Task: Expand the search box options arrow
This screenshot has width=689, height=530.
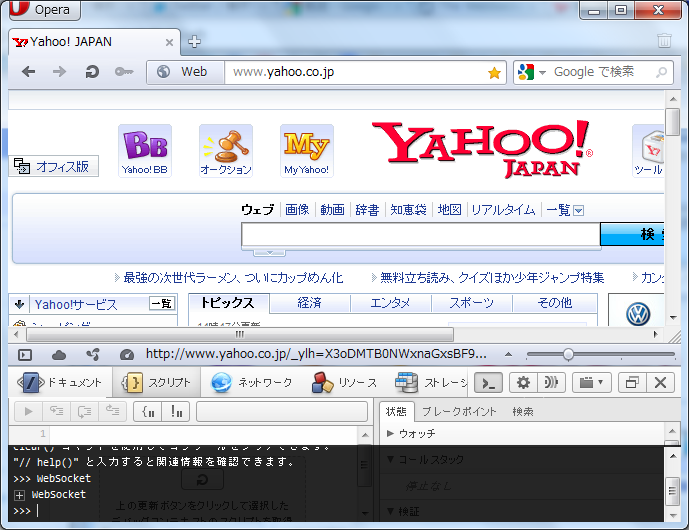Action: pos(270,253)
